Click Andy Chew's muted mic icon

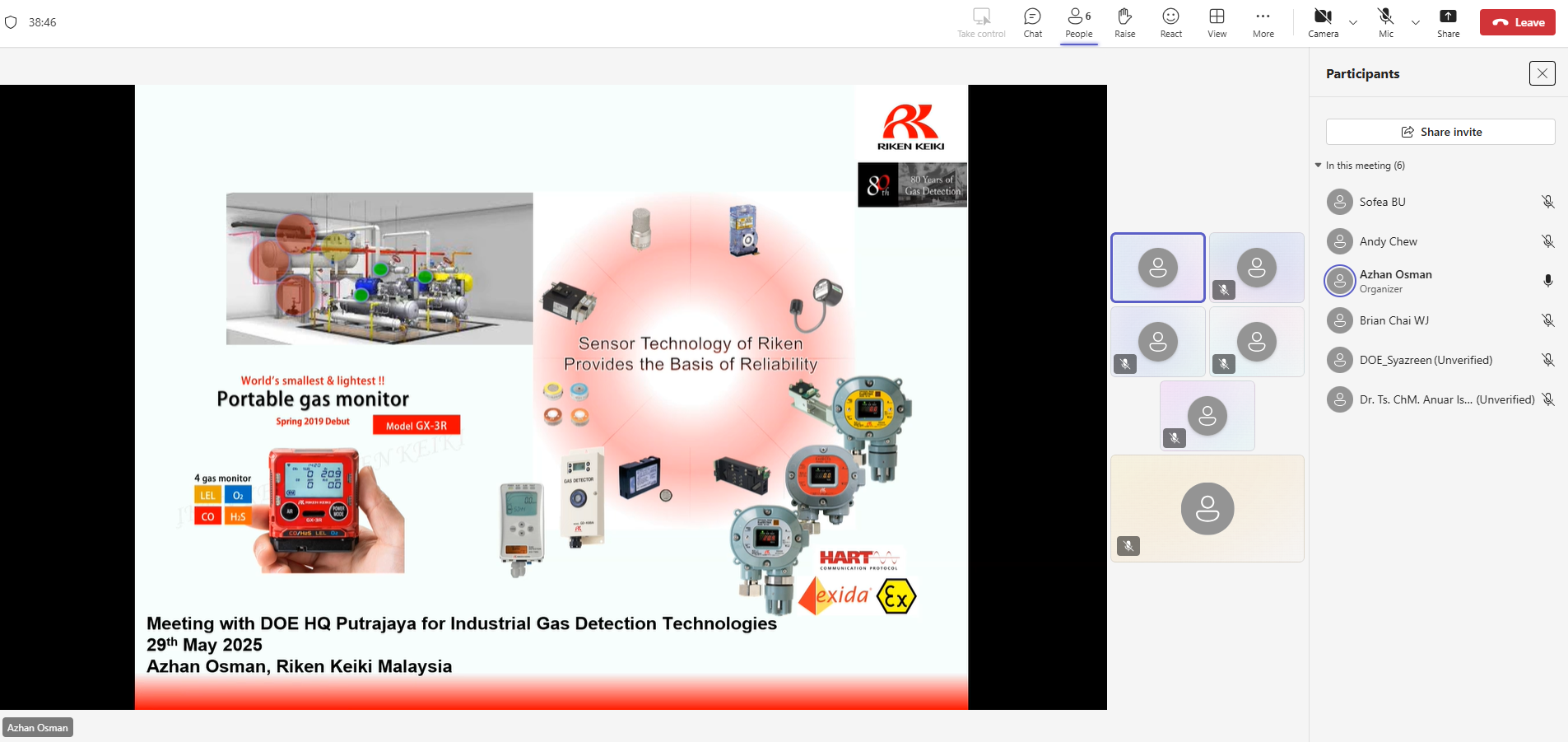(1548, 241)
